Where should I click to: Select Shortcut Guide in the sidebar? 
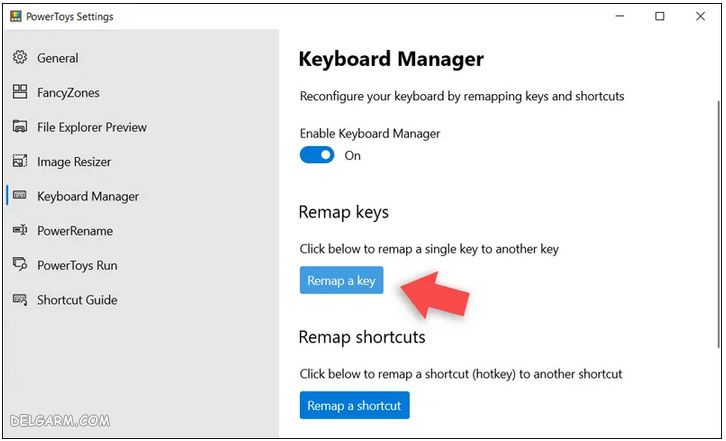(x=77, y=300)
